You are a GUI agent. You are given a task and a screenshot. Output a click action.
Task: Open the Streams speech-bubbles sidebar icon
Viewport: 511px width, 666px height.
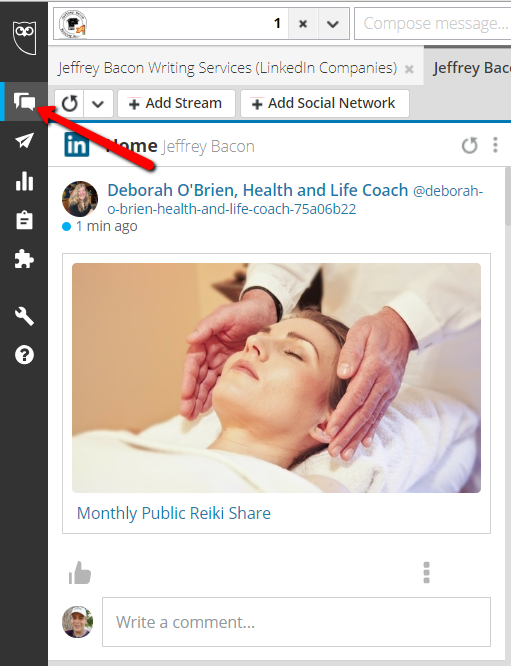tap(24, 102)
